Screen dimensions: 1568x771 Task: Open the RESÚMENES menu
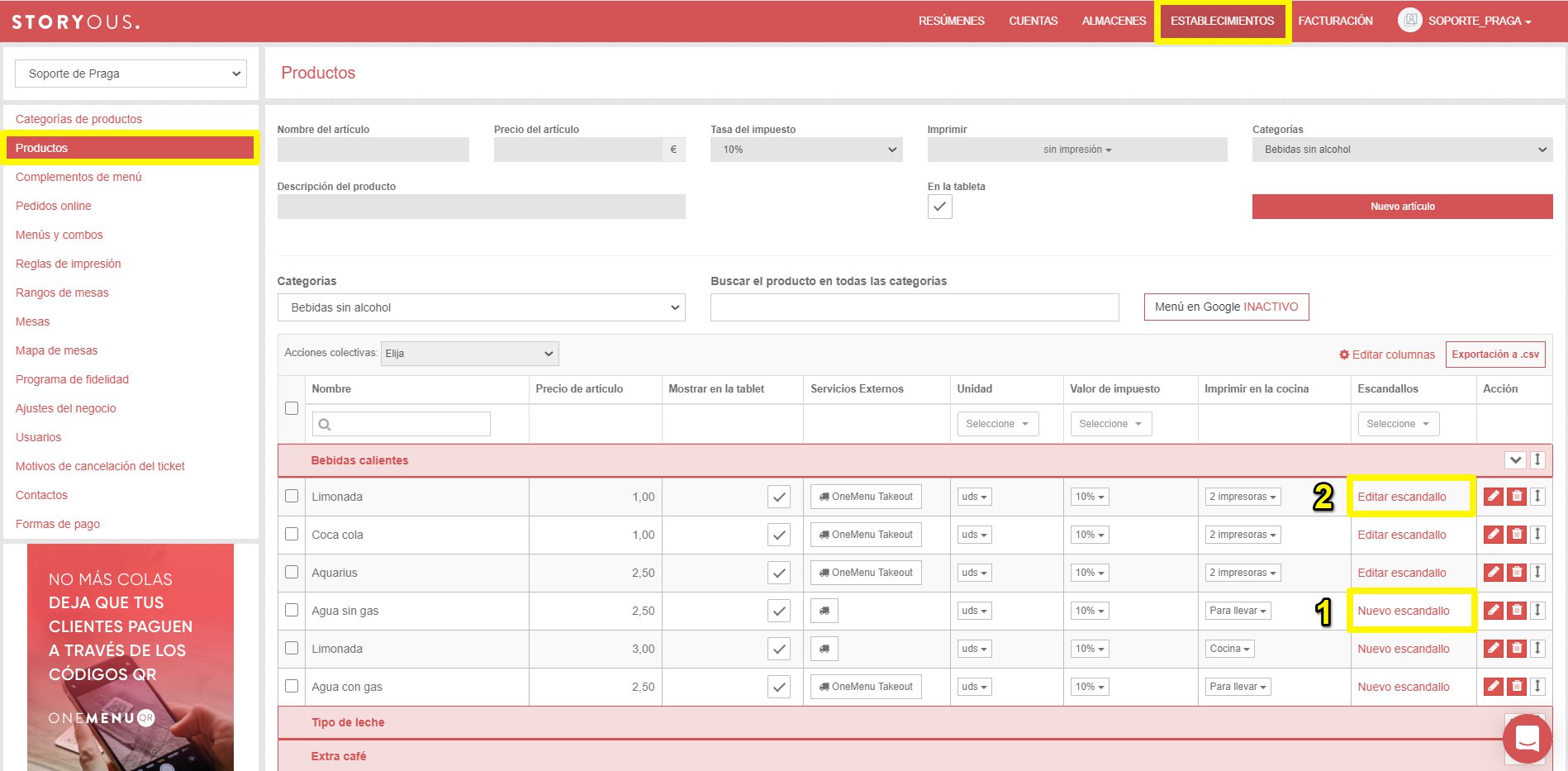[951, 21]
